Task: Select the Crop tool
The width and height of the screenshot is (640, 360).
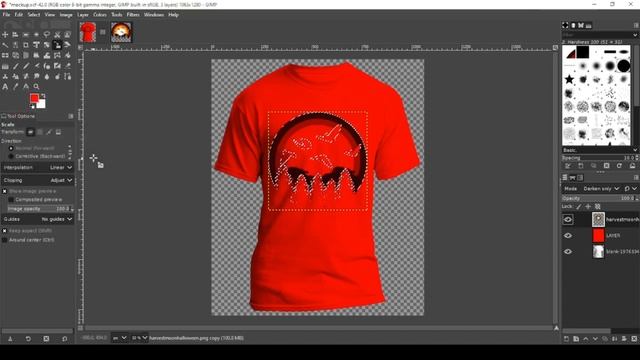Action: coord(26,45)
